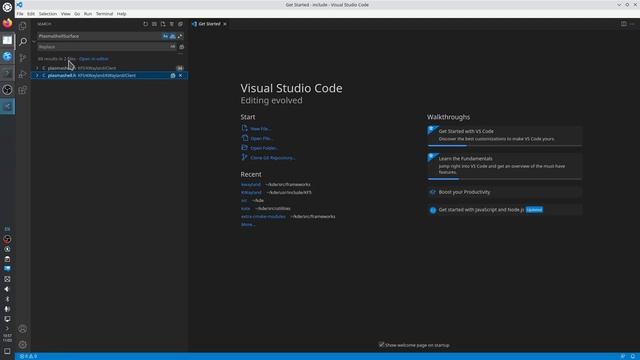
Task: Click the volume icon in system tray
Action: pyautogui.click(x=7, y=289)
